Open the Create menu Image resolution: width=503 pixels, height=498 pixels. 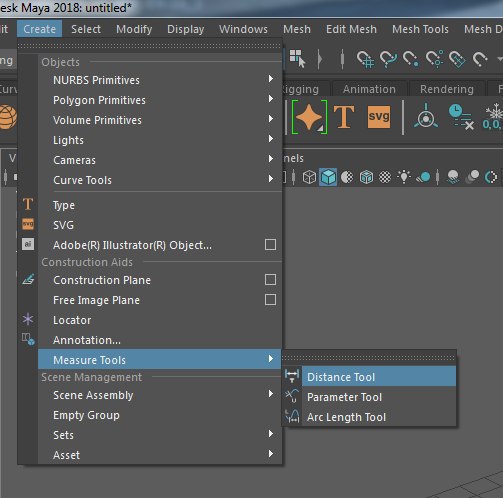tap(39, 29)
